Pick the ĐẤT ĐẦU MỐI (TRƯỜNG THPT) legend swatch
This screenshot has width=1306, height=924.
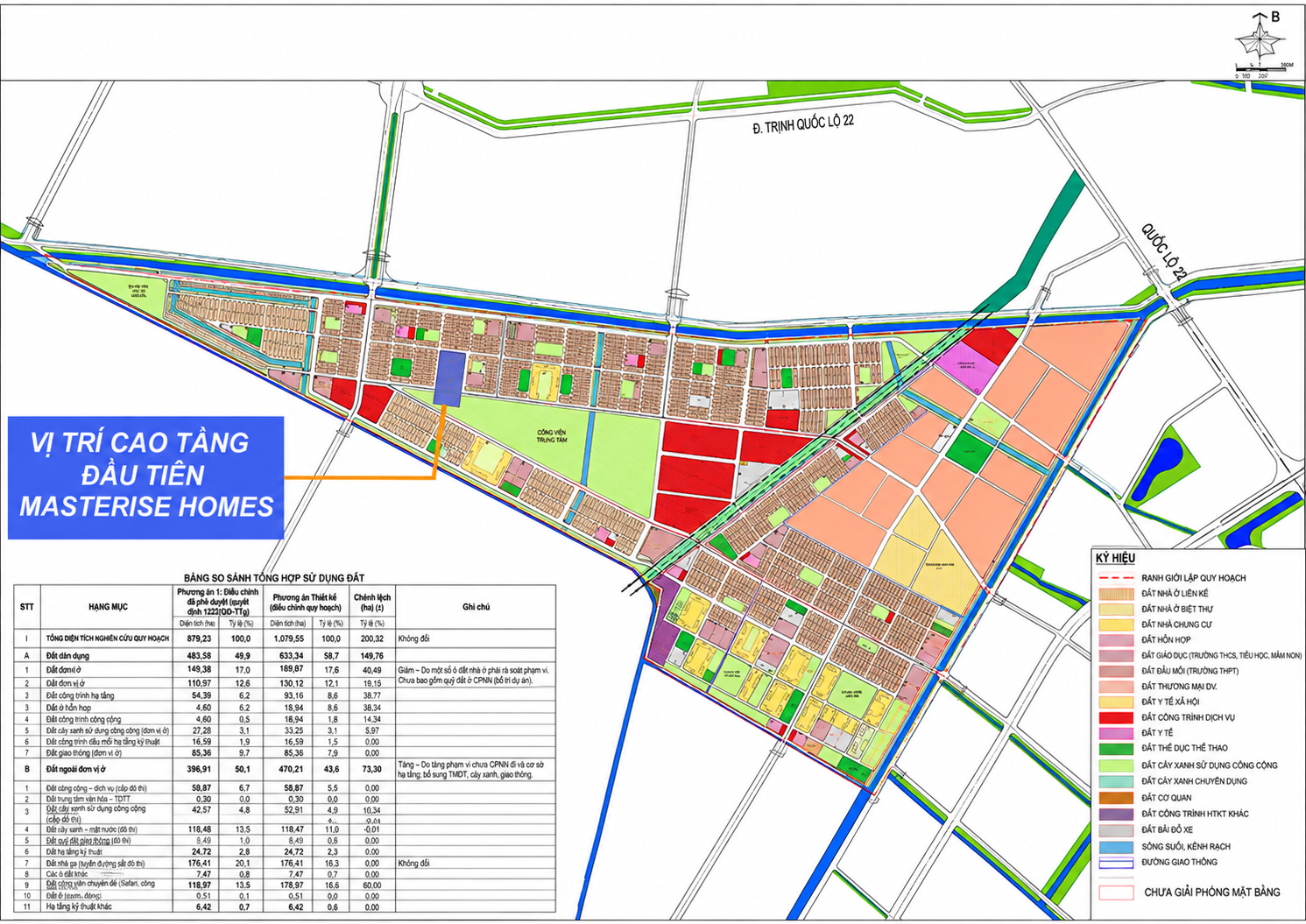click(x=1116, y=671)
